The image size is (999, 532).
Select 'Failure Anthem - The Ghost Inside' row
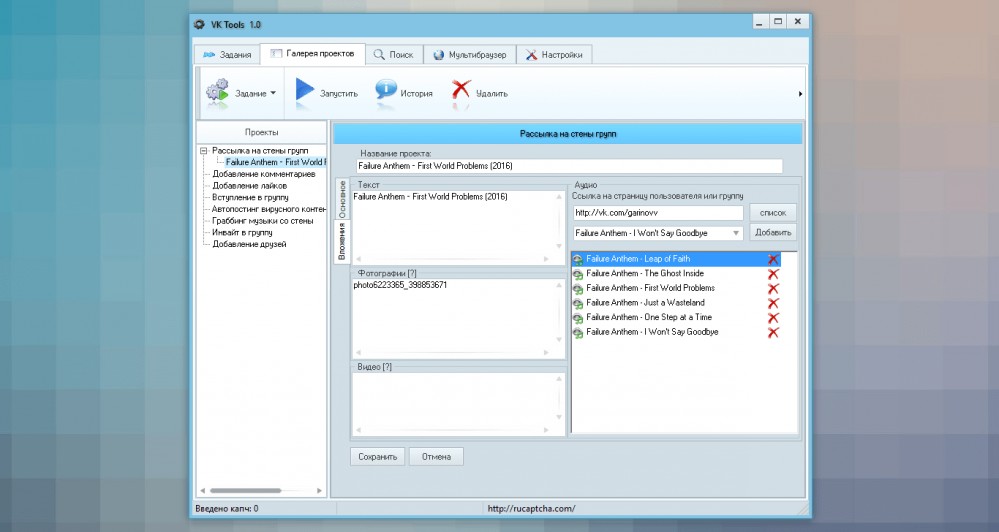point(676,274)
